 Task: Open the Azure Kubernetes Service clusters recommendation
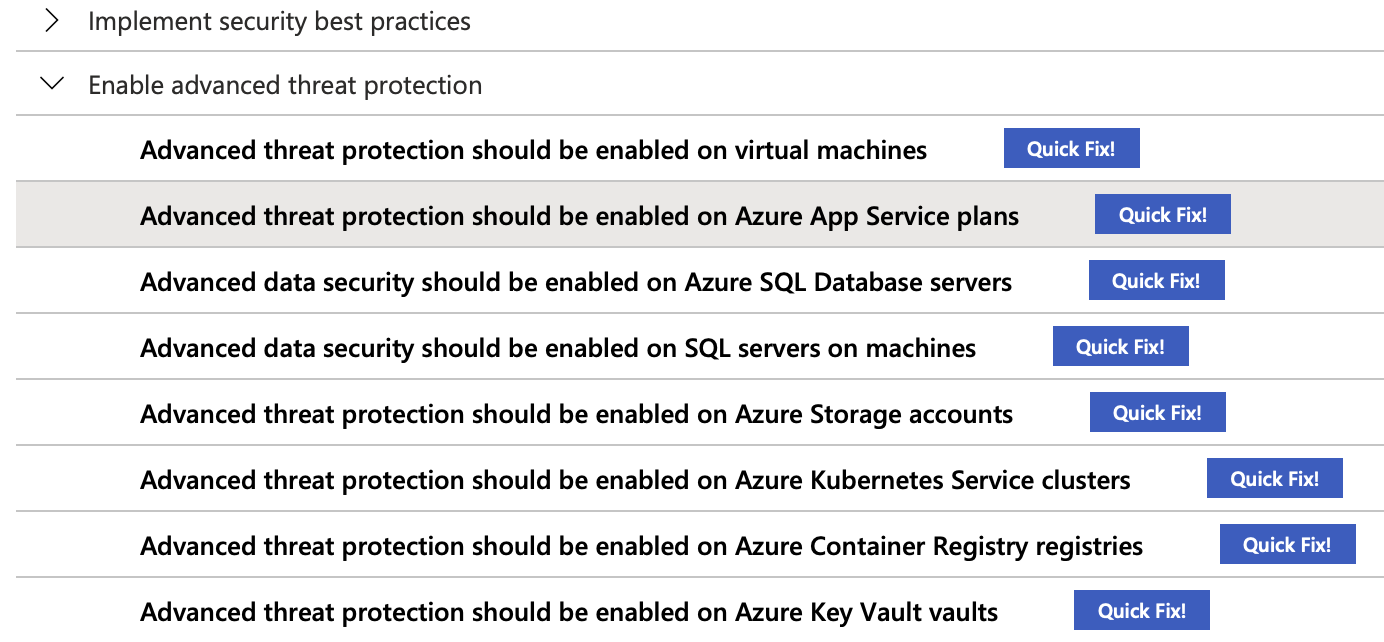634,479
